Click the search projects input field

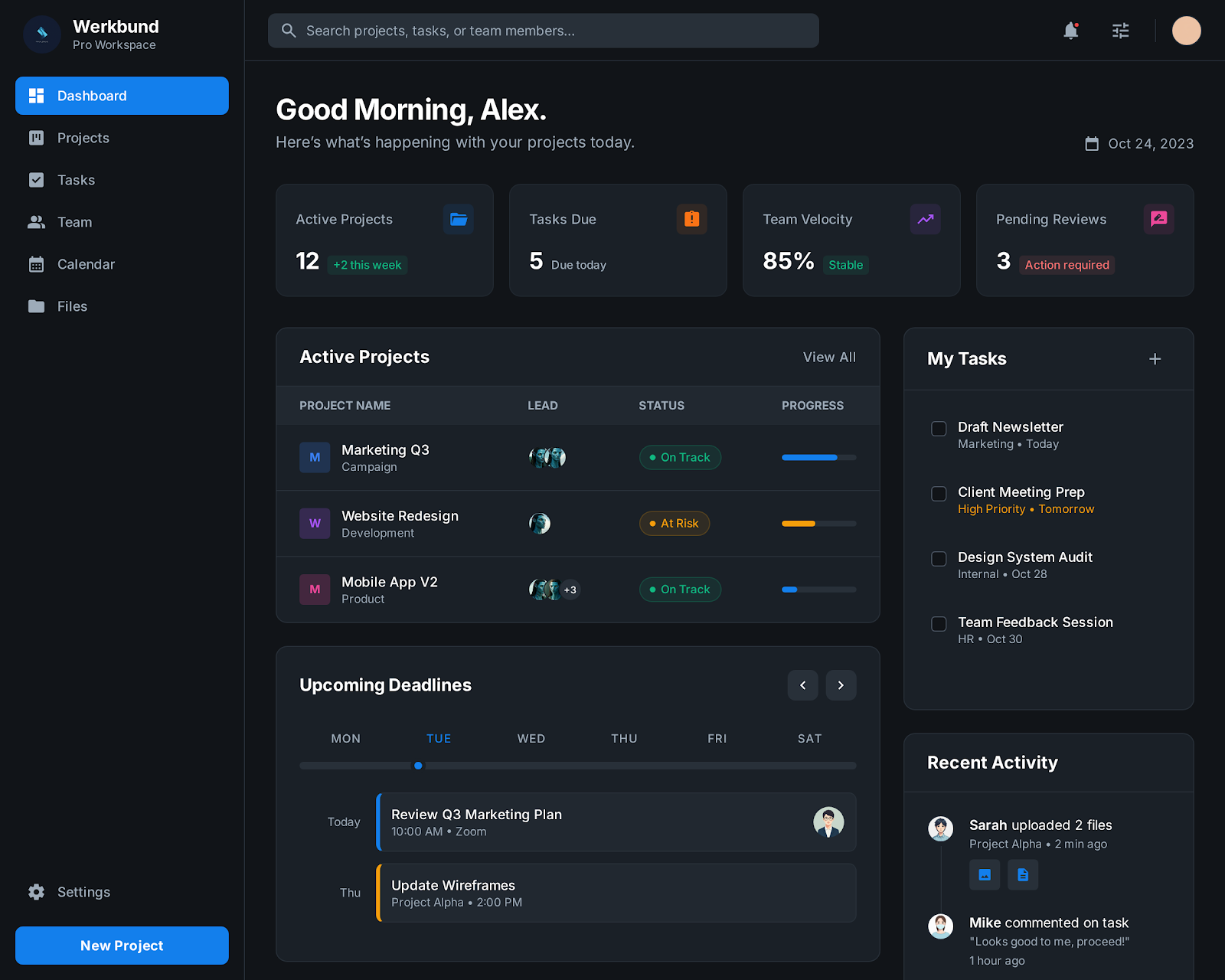[544, 31]
